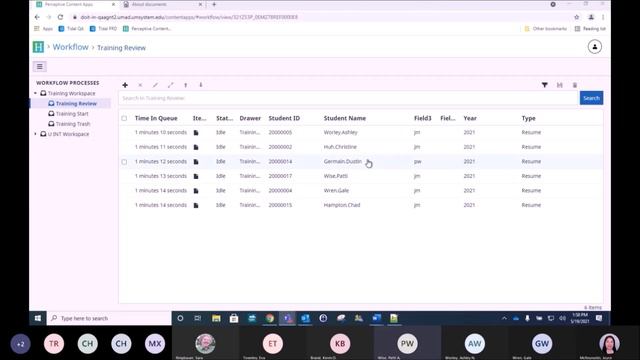This screenshot has height=360, width=640.
Task: Open document icon in Wise, Patti row
Action: 196,176
